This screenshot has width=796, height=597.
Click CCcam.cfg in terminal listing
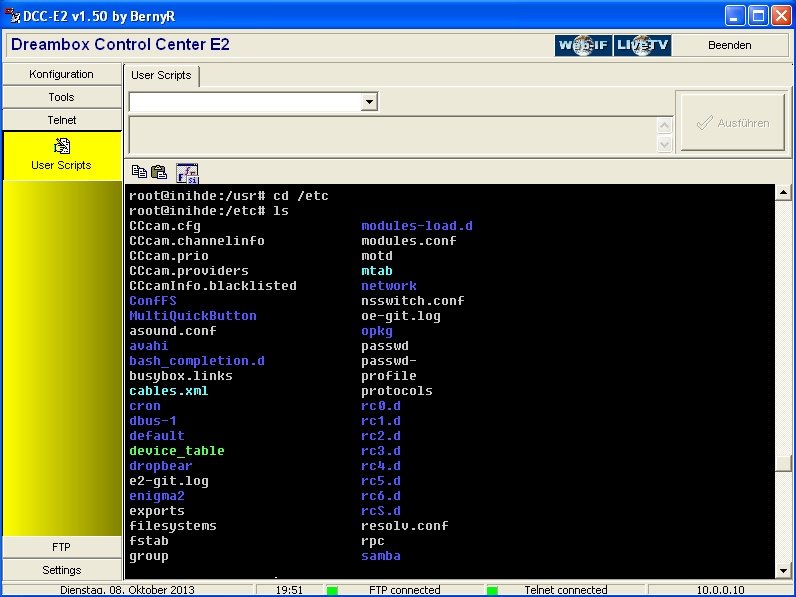pyautogui.click(x=165, y=226)
